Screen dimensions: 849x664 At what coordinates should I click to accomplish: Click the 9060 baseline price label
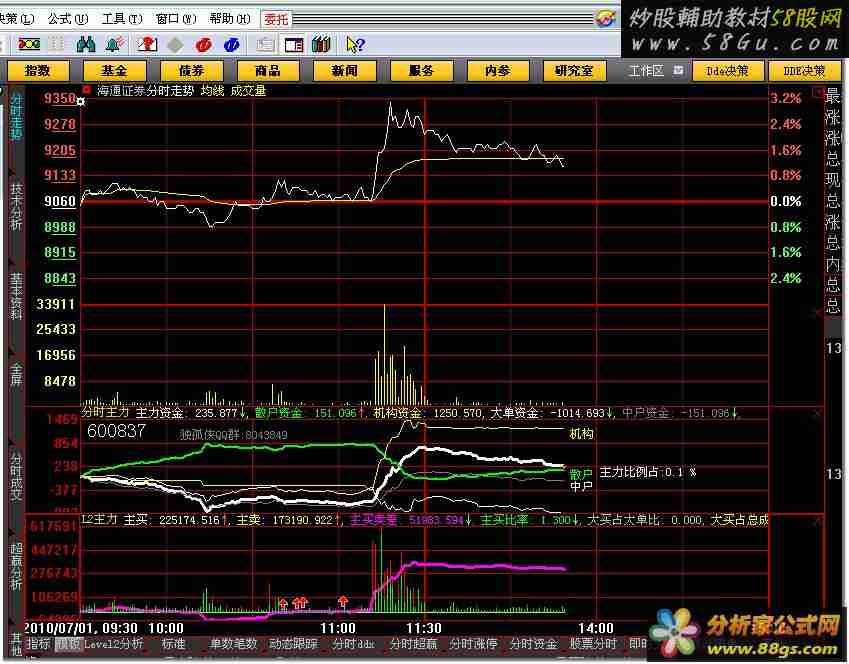pos(60,201)
